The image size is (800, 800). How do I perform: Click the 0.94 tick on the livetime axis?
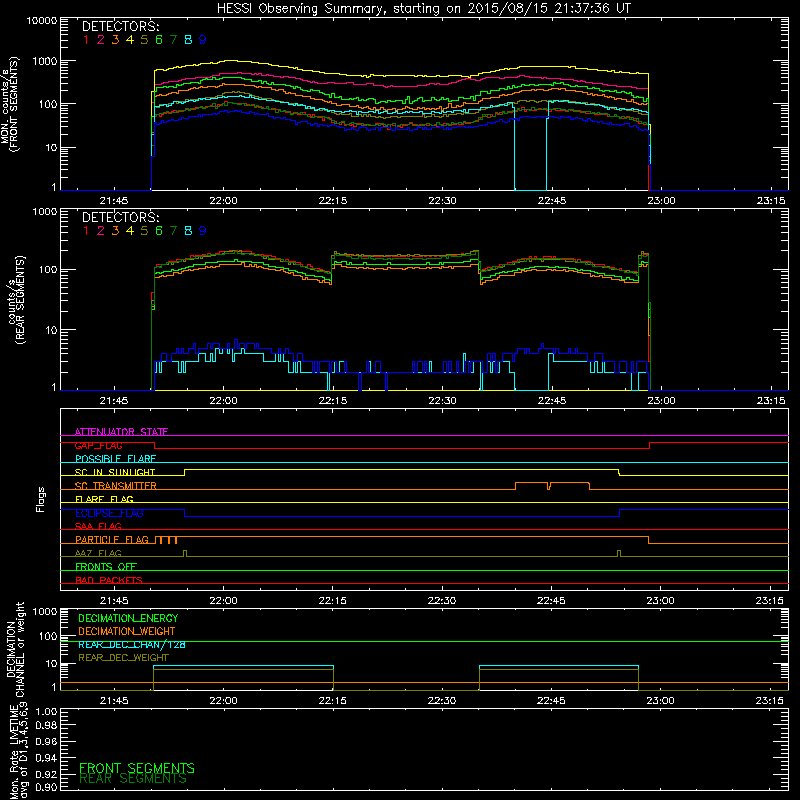[46, 758]
